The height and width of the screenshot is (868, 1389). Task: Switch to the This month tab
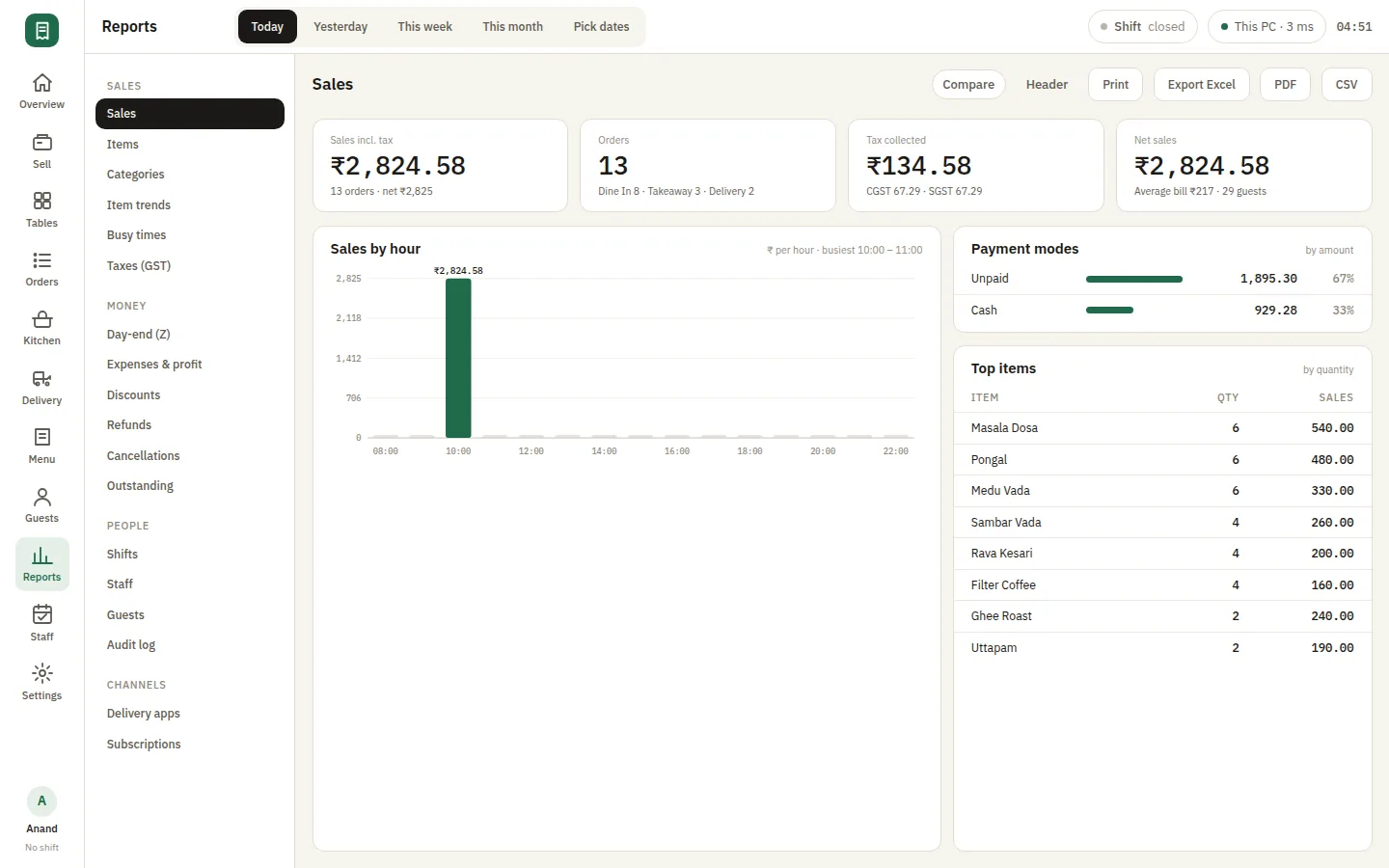click(x=512, y=27)
